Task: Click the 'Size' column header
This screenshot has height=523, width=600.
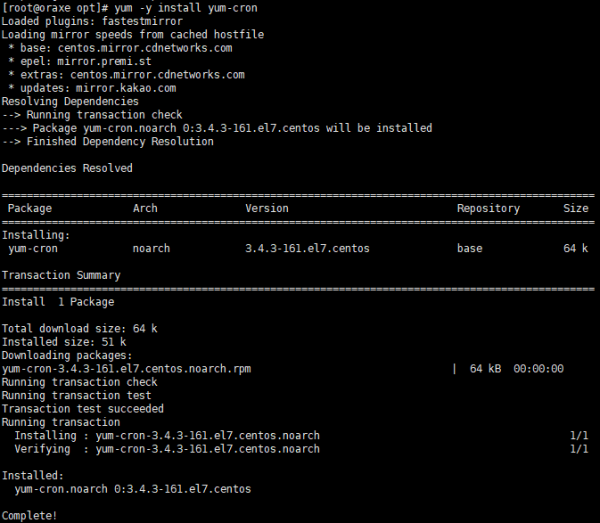Action: [x=576, y=208]
